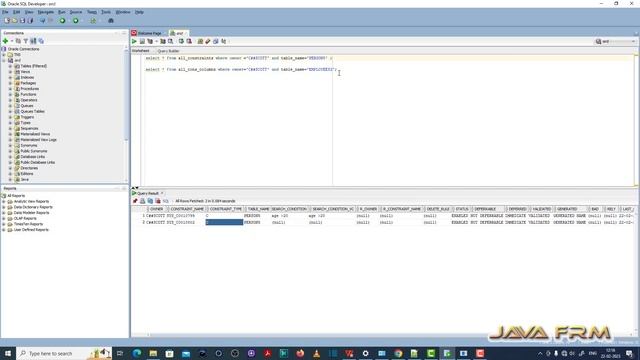
Task: Open the File menu
Action: (x=5, y=12)
